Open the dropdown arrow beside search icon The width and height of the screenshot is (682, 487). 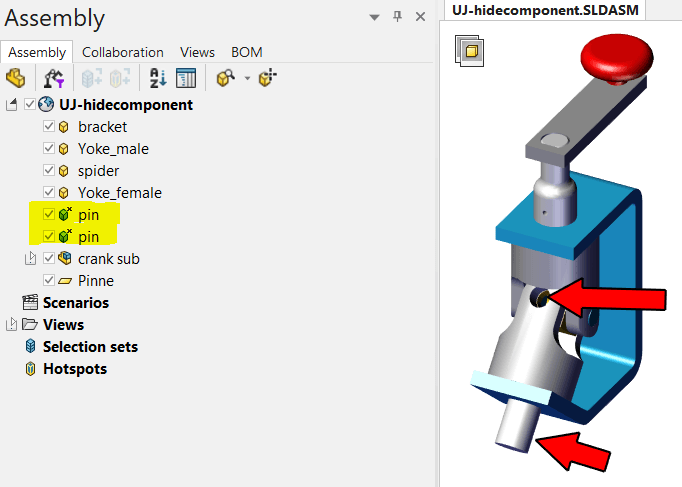[247, 78]
